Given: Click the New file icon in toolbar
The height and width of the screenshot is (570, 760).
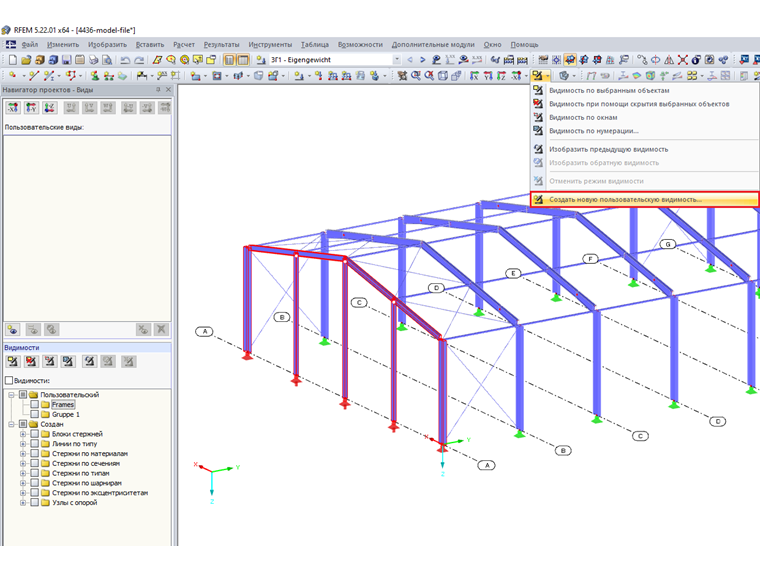Looking at the screenshot, I should (13, 60).
